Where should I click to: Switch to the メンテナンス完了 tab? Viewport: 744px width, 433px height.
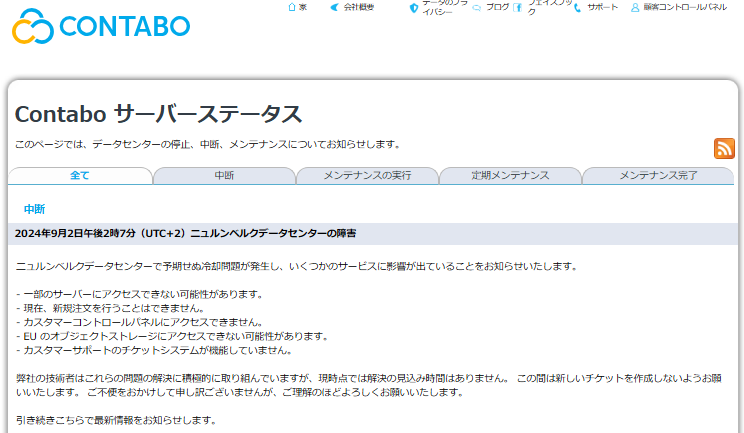(658, 175)
